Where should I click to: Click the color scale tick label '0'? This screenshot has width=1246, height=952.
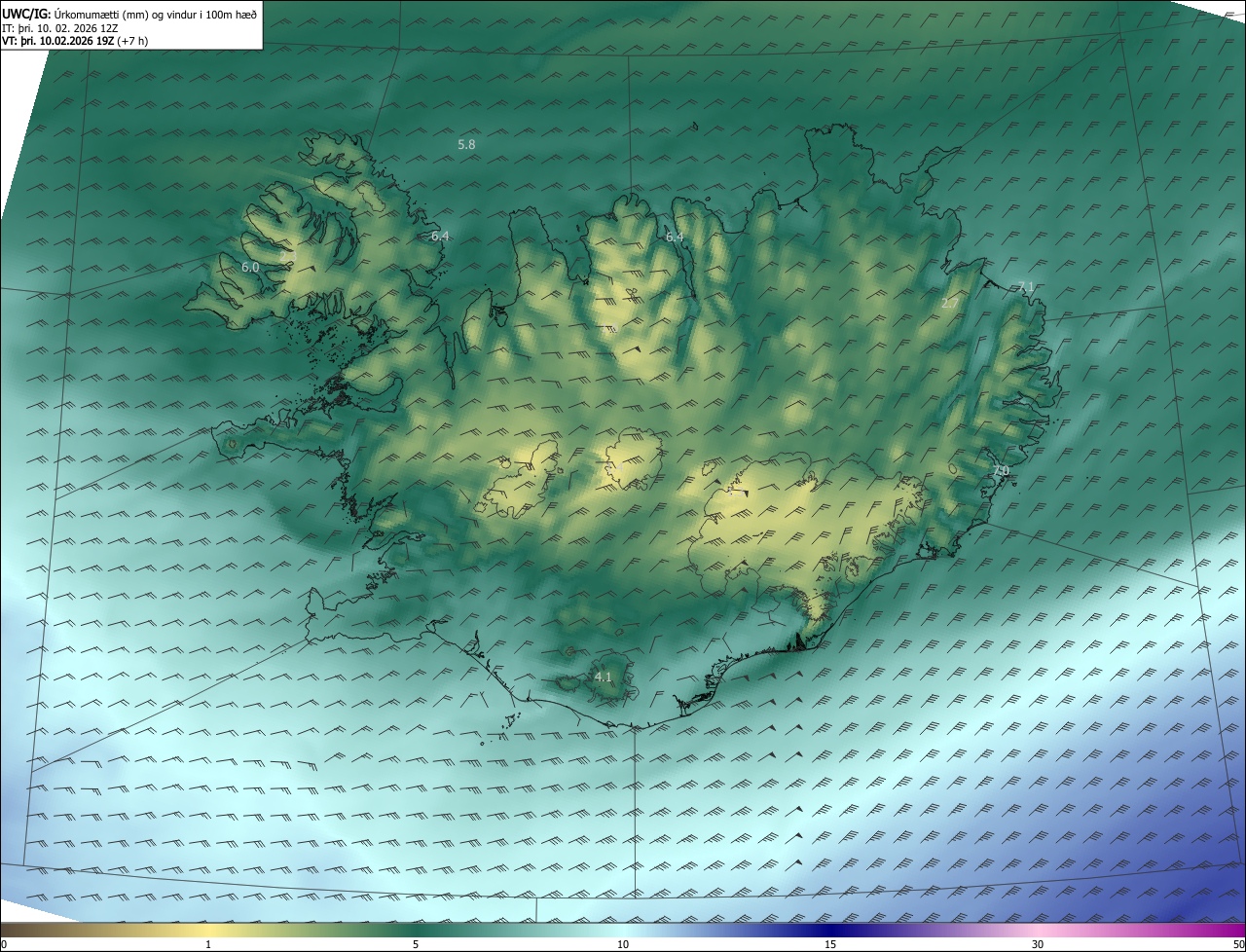[x=4, y=944]
